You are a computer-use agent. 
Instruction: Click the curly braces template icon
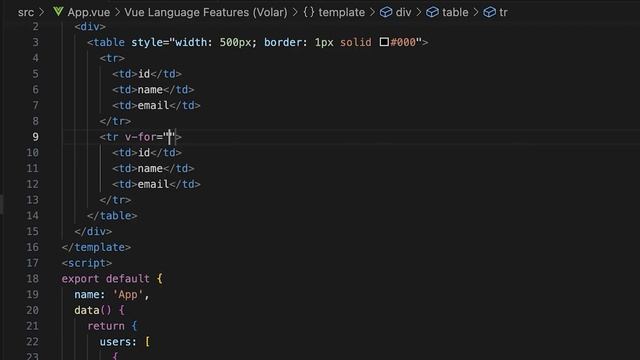(309, 12)
